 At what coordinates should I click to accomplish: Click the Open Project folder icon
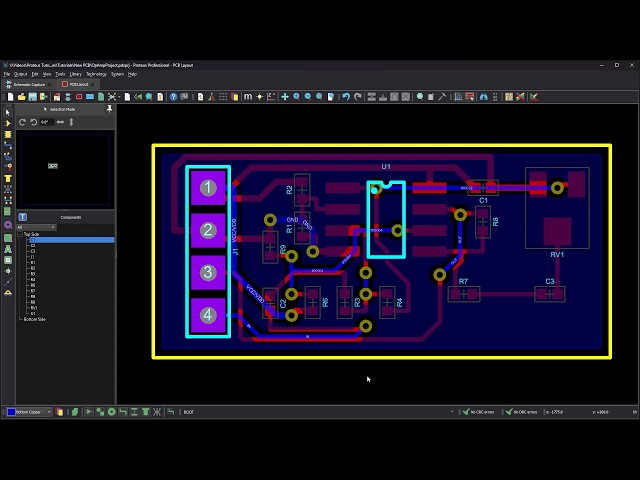coord(22,97)
